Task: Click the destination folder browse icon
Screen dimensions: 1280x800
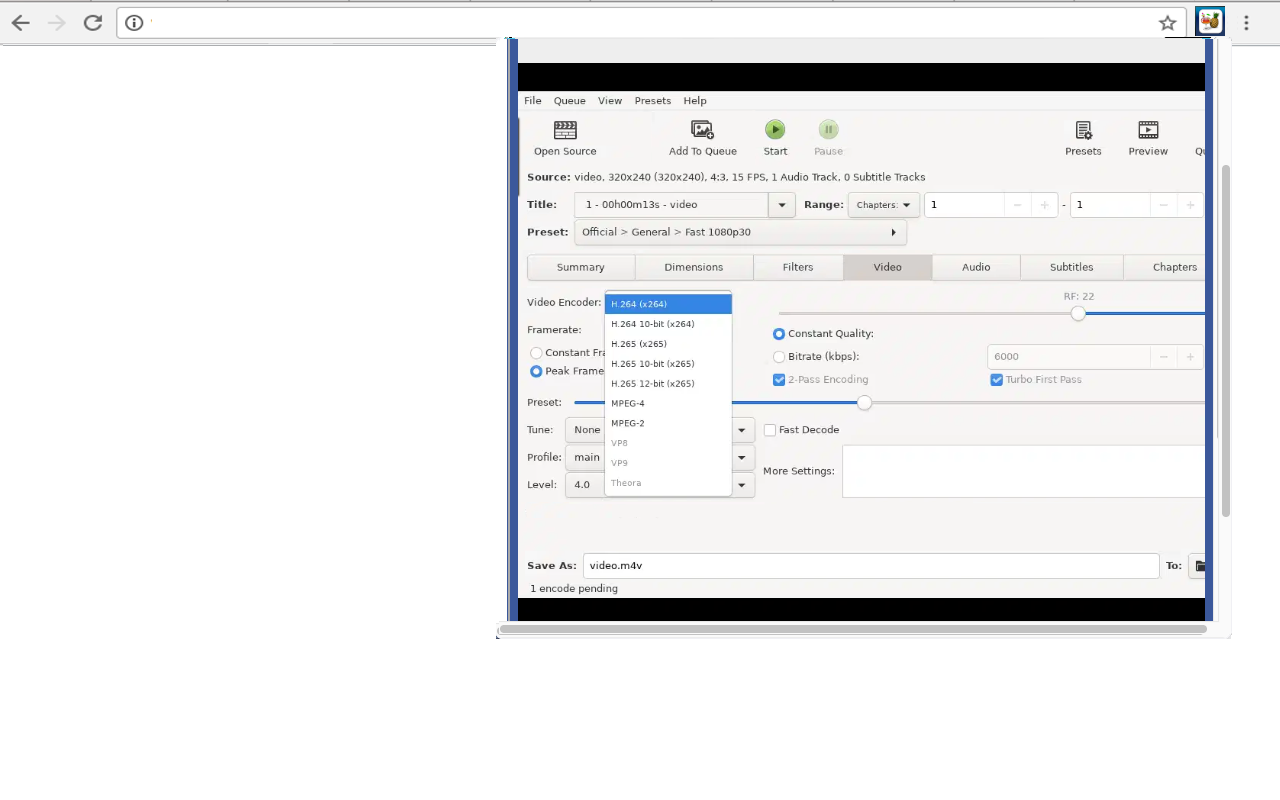Action: point(1199,565)
